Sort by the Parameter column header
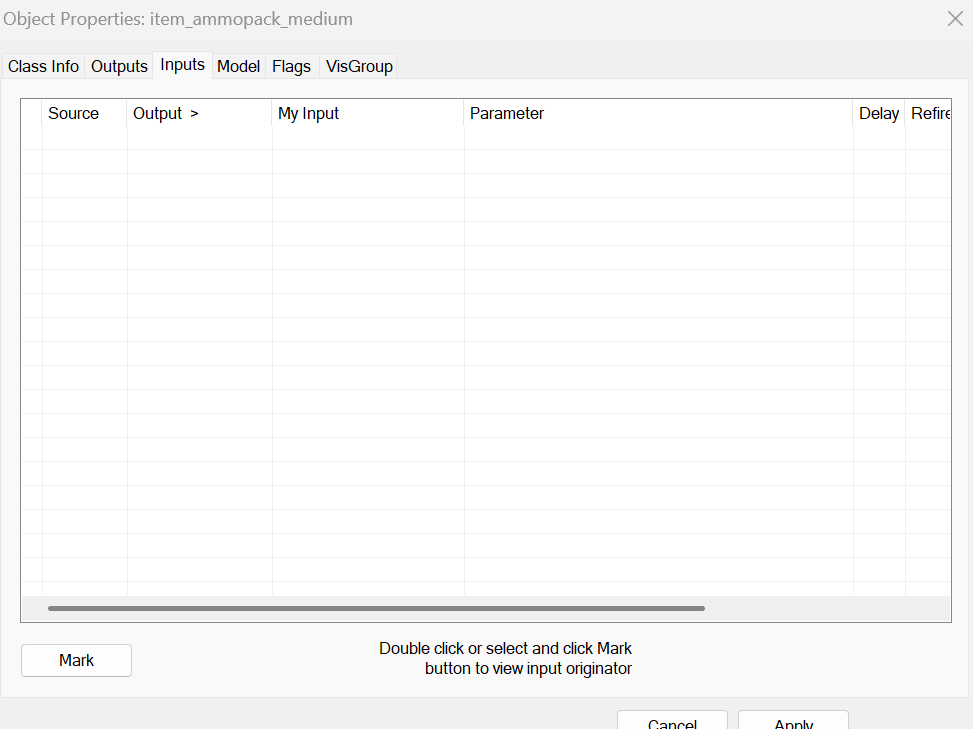973x729 pixels. (658, 114)
